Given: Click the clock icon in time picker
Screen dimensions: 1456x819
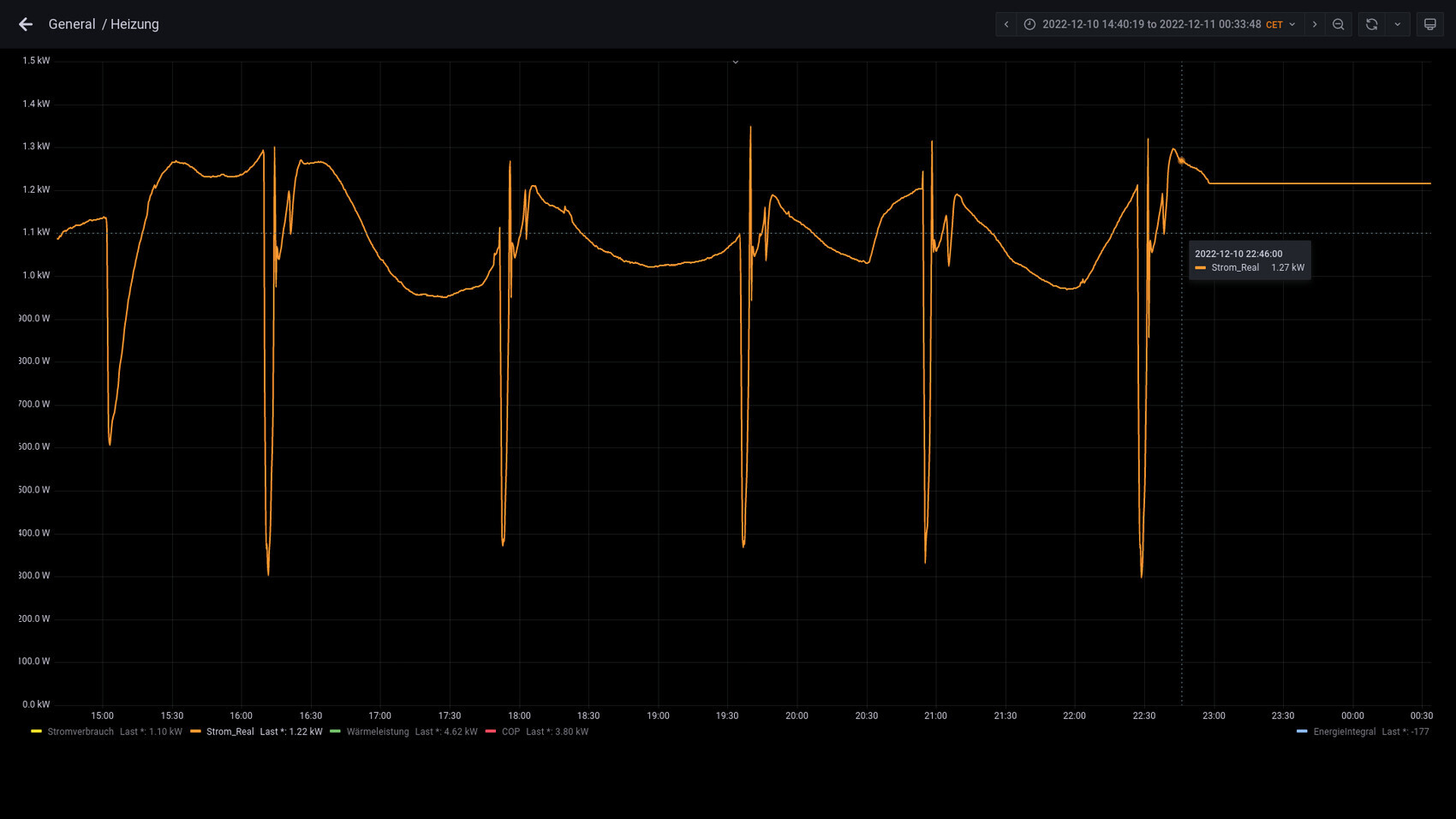Looking at the screenshot, I should [x=1029, y=24].
